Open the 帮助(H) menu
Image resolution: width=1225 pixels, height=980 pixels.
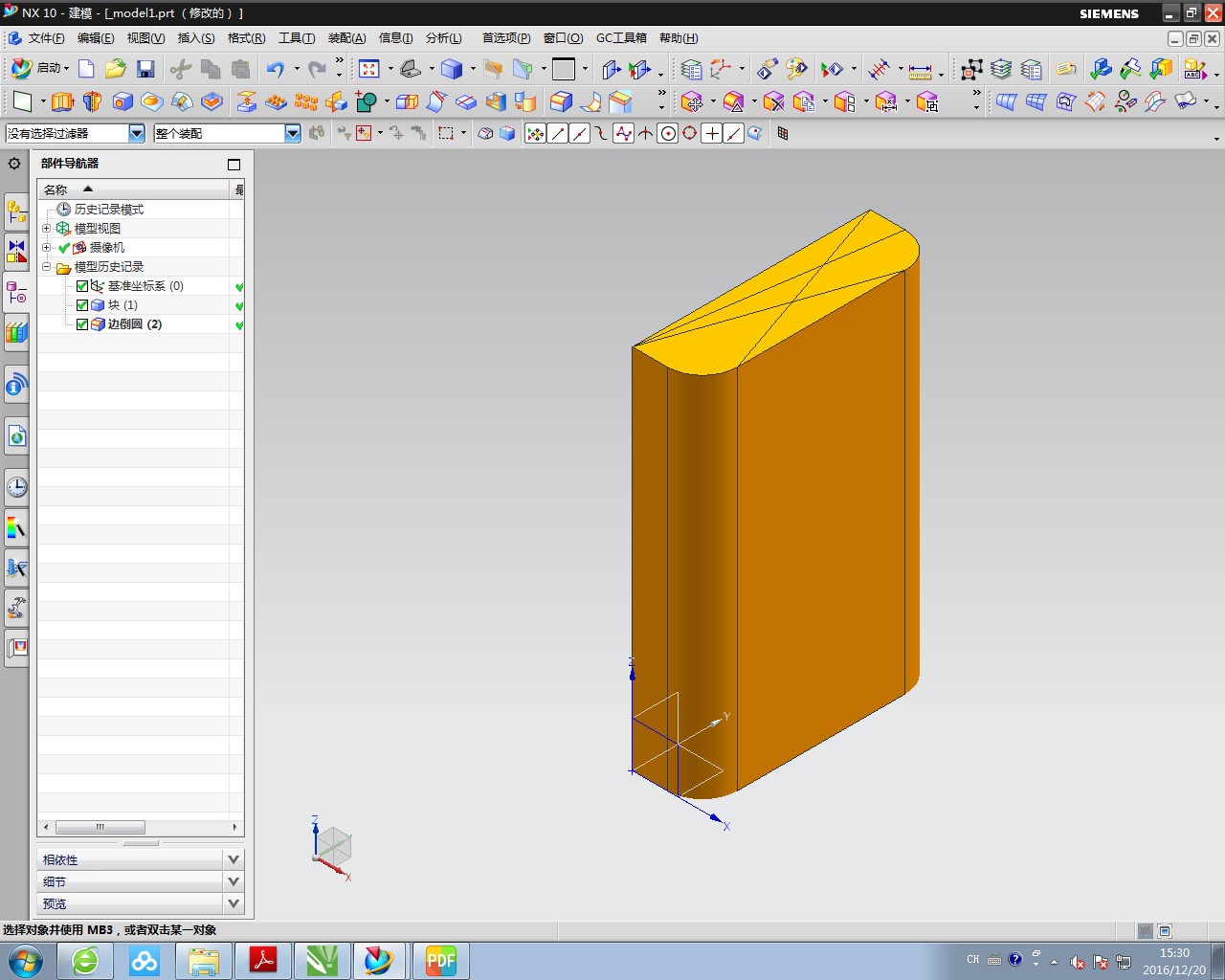(x=679, y=38)
